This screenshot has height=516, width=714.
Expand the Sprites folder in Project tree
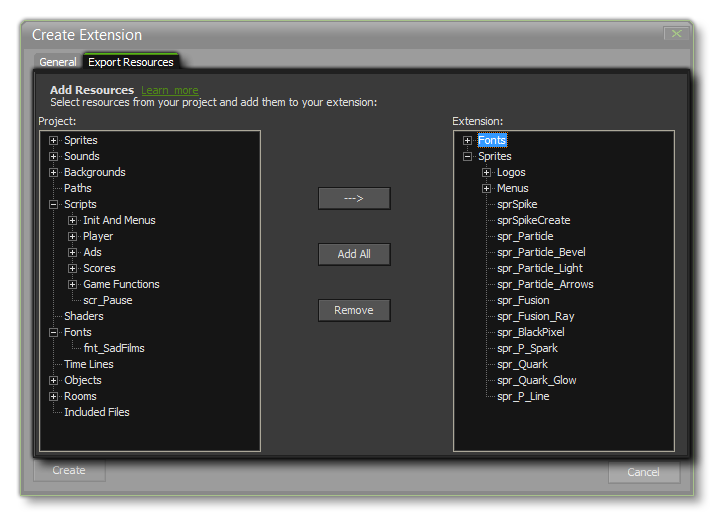coord(54,141)
